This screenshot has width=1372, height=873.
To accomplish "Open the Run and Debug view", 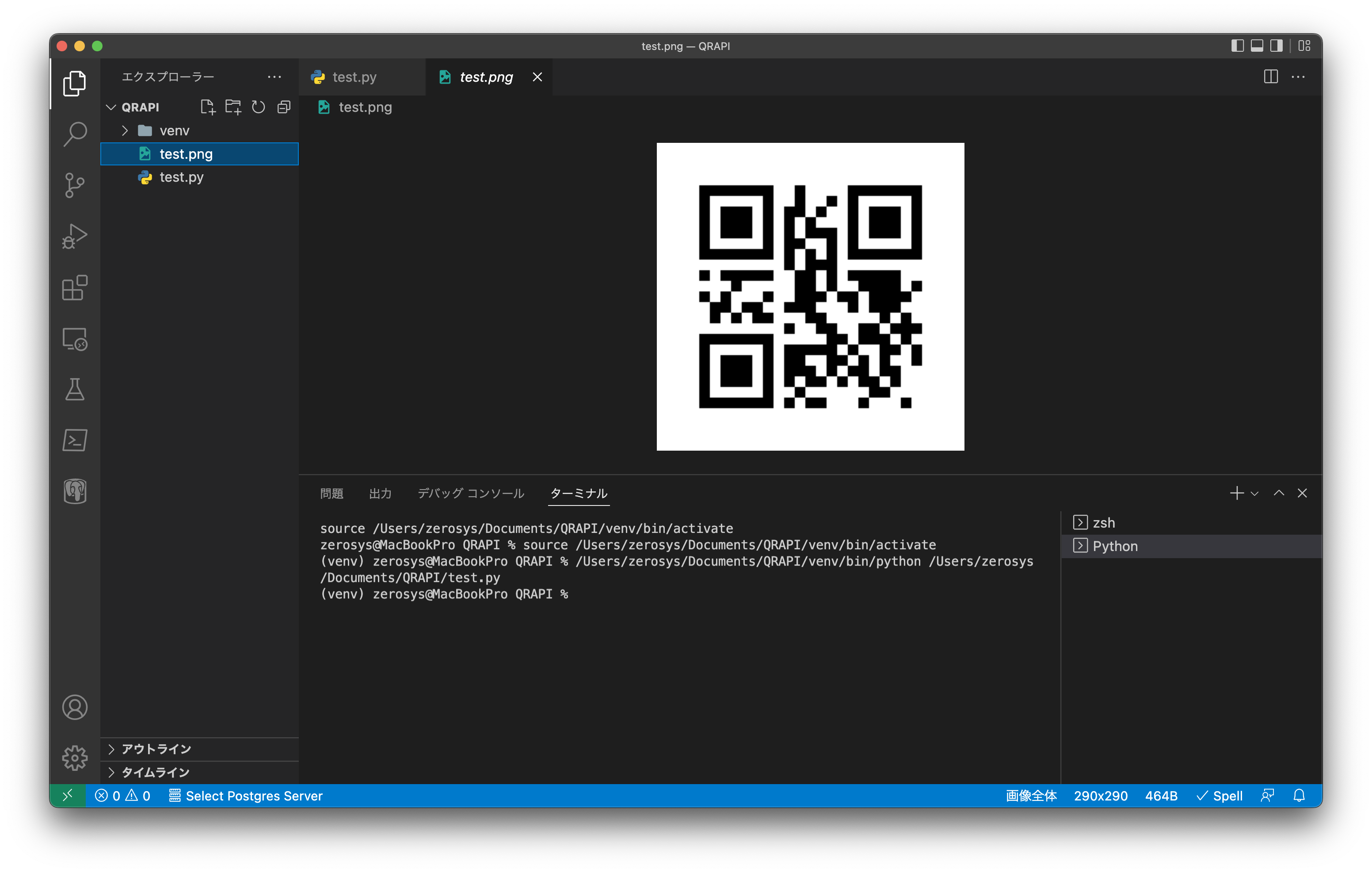I will 75,236.
